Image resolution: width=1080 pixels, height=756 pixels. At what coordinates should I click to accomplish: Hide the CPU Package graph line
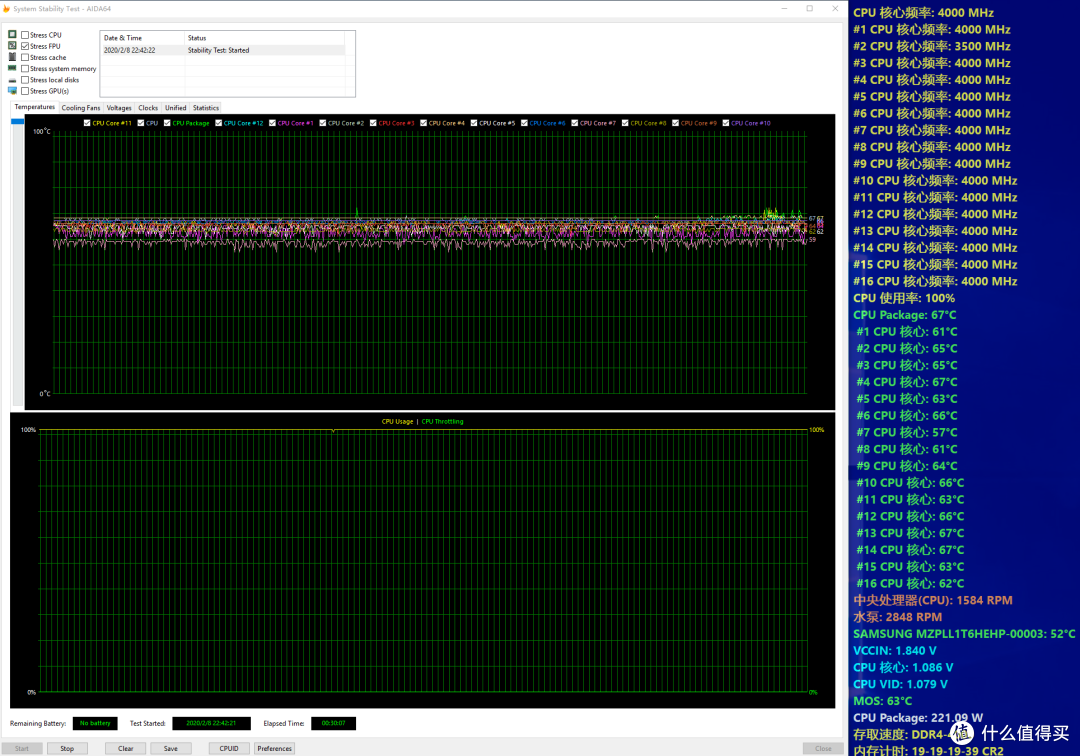point(167,123)
